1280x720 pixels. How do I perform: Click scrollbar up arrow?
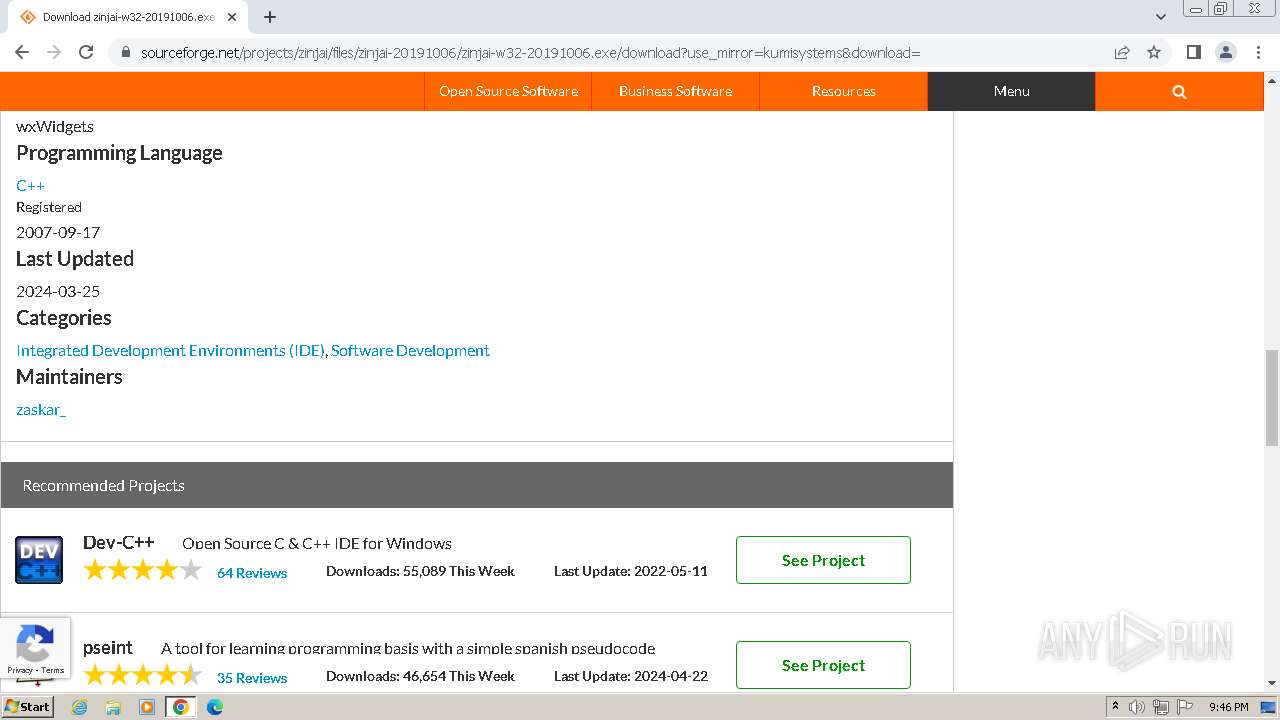point(1271,79)
